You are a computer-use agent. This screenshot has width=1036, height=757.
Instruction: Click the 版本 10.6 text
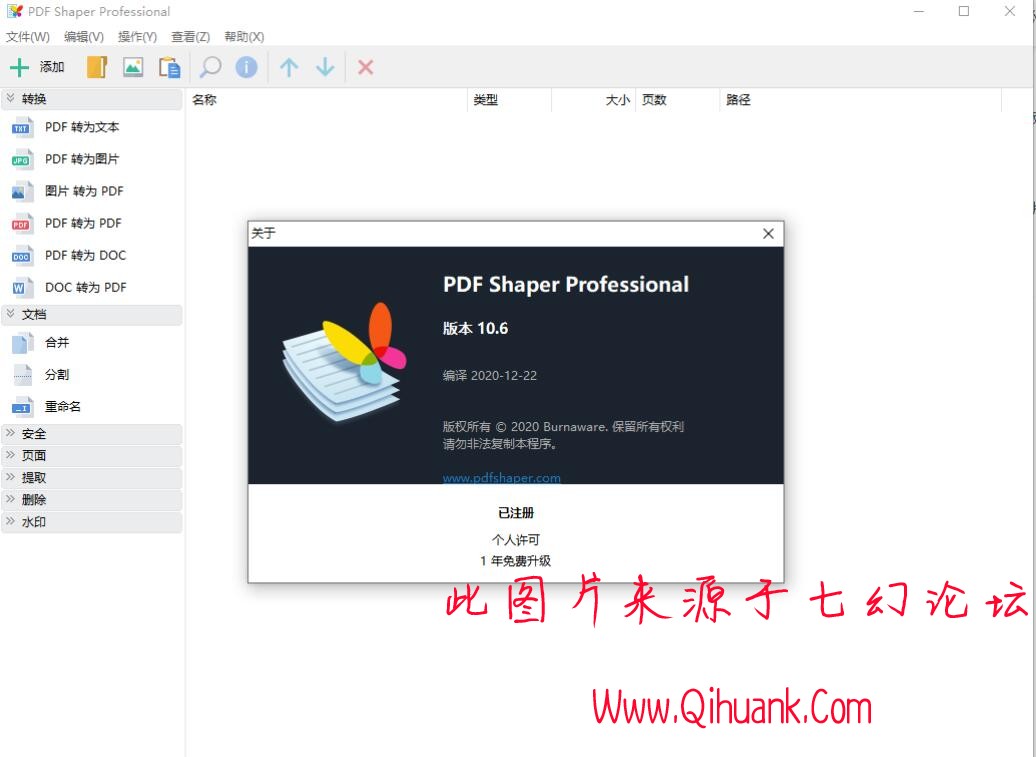(475, 328)
